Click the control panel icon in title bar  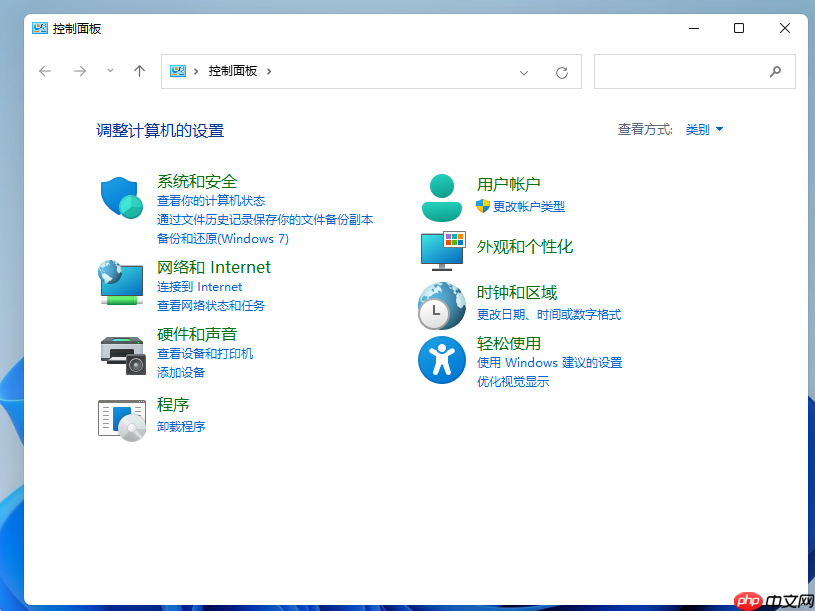40,28
